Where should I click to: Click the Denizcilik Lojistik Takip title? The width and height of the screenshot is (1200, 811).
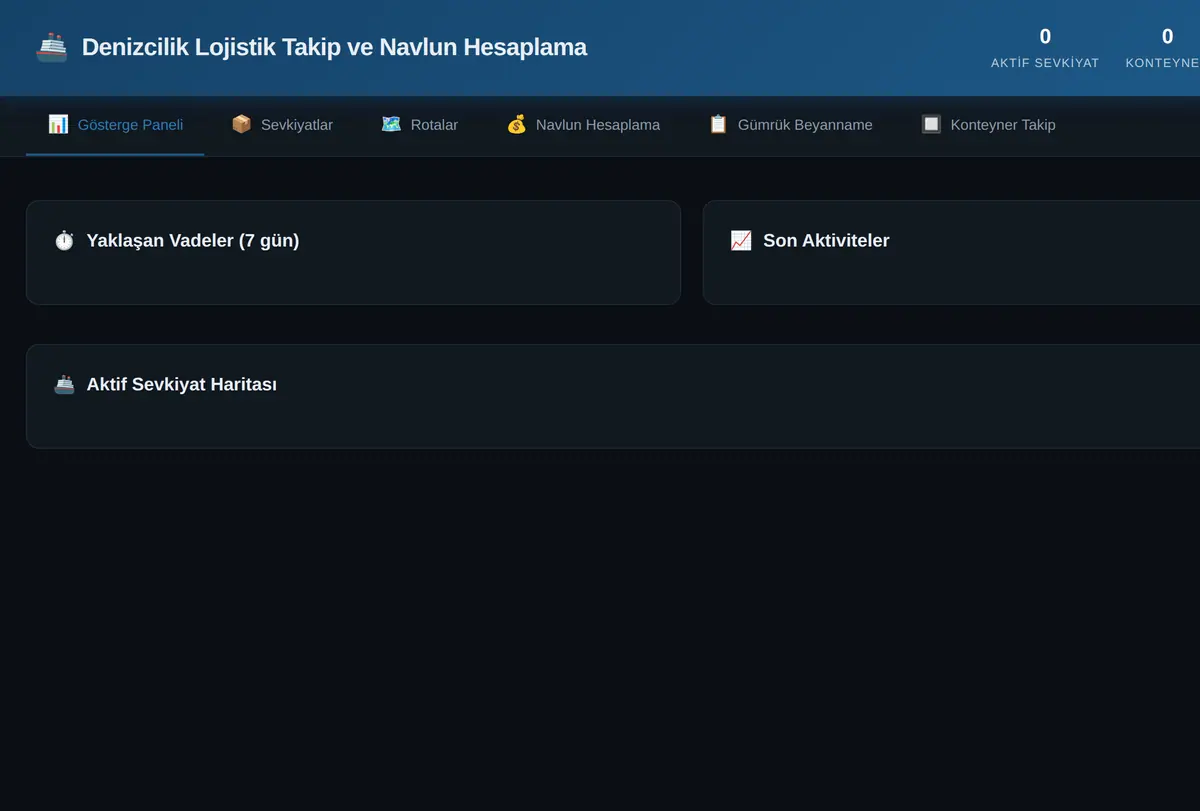click(x=334, y=47)
